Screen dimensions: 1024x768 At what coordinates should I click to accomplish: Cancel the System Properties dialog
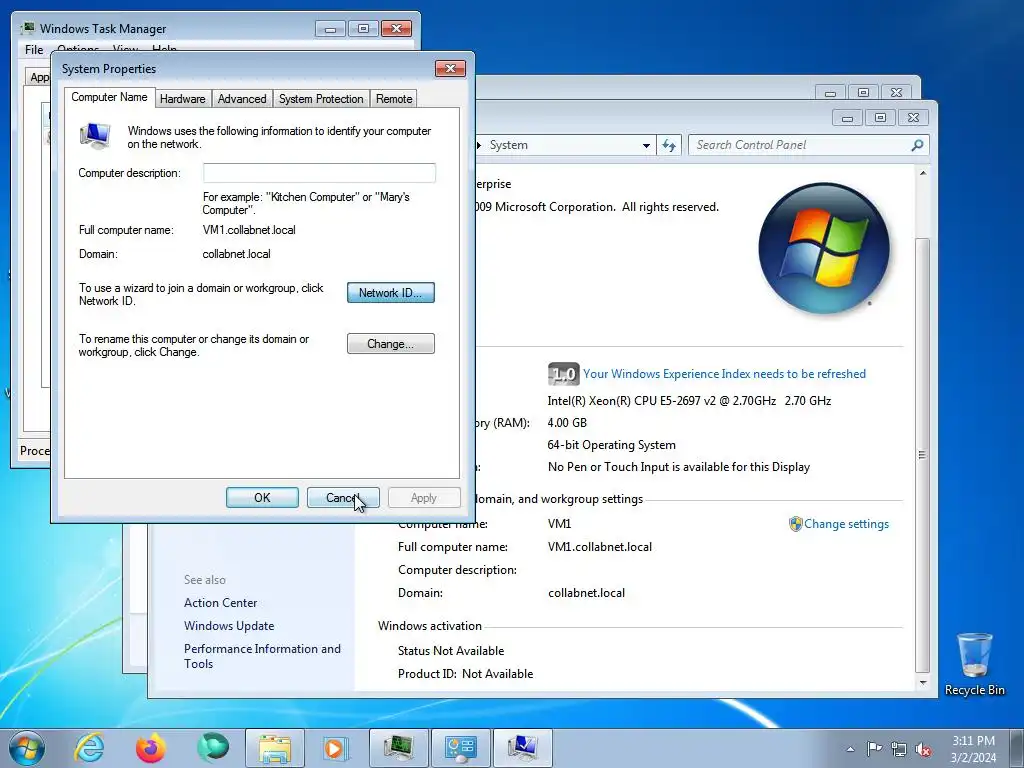pyautogui.click(x=343, y=498)
